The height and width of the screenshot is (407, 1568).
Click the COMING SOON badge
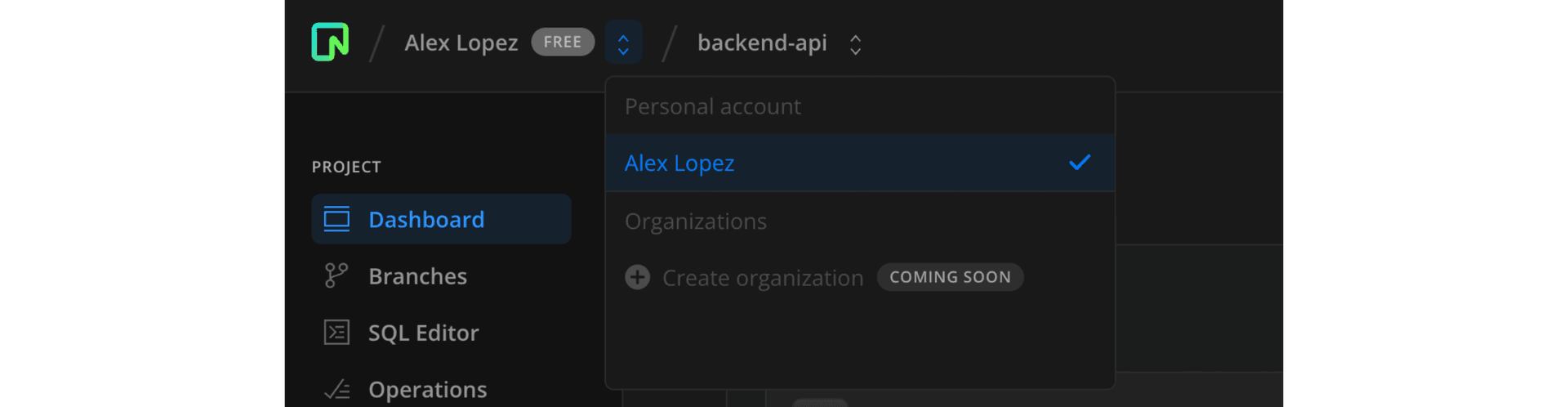tap(950, 277)
